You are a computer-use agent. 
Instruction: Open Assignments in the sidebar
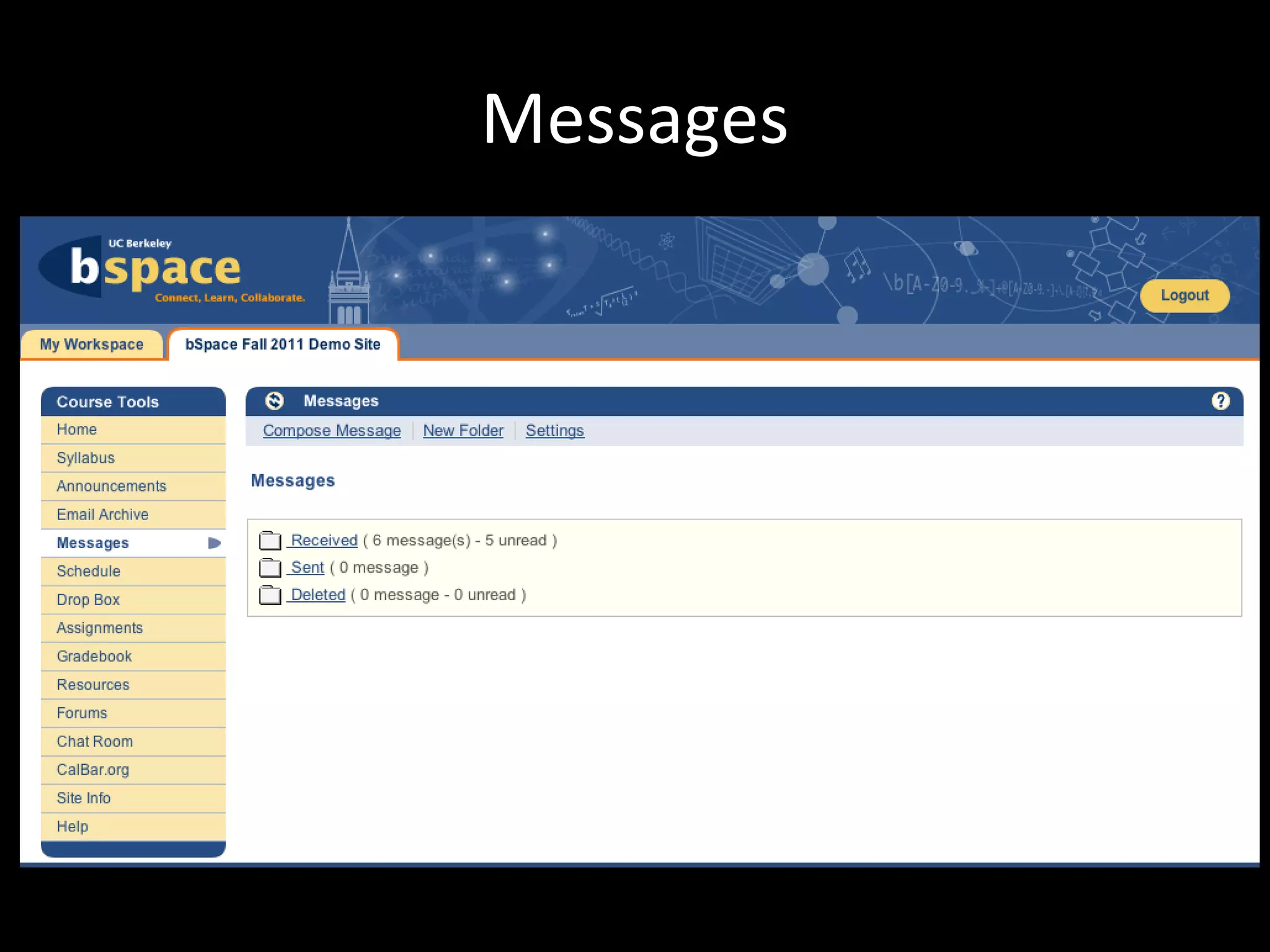point(133,628)
